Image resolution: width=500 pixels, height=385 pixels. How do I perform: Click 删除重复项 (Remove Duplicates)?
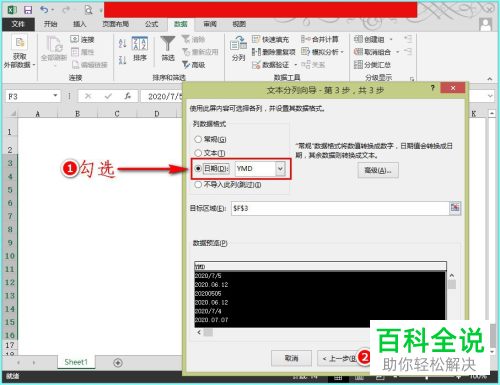tap(273, 52)
